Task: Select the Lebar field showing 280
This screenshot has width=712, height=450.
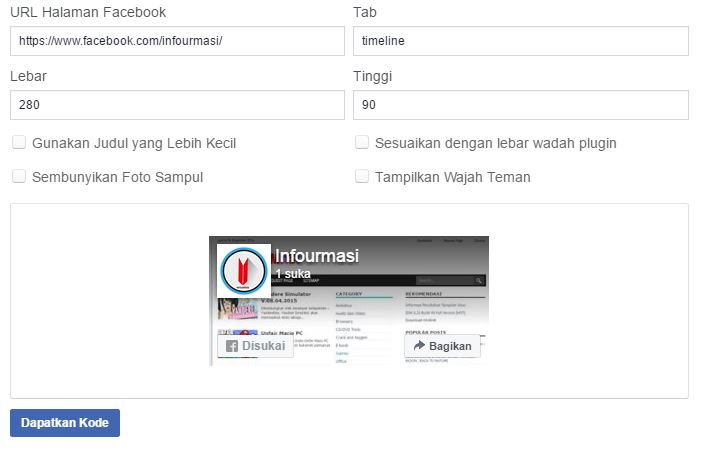Action: point(178,105)
